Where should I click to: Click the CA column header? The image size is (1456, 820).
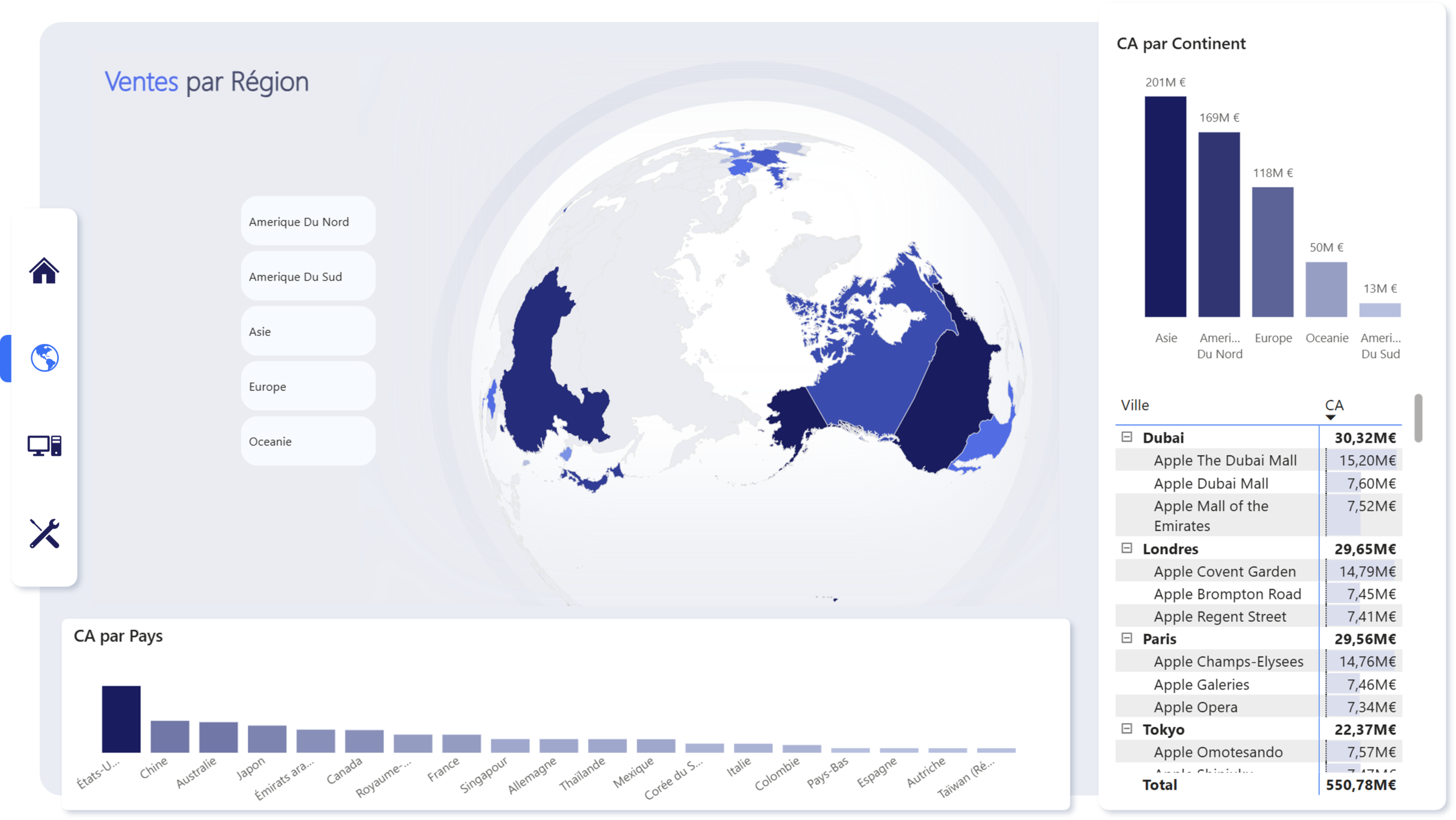pyautogui.click(x=1334, y=405)
